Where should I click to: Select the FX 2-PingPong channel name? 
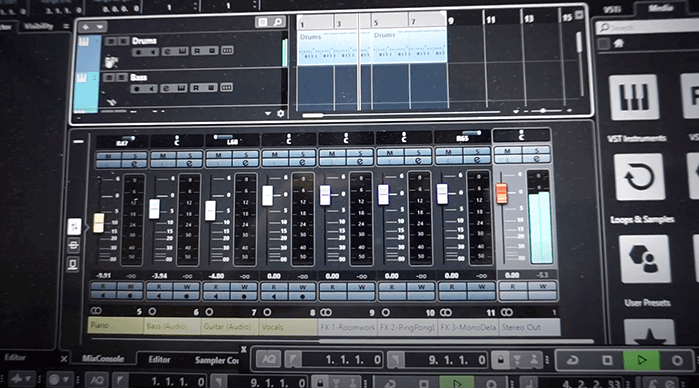[x=407, y=328]
